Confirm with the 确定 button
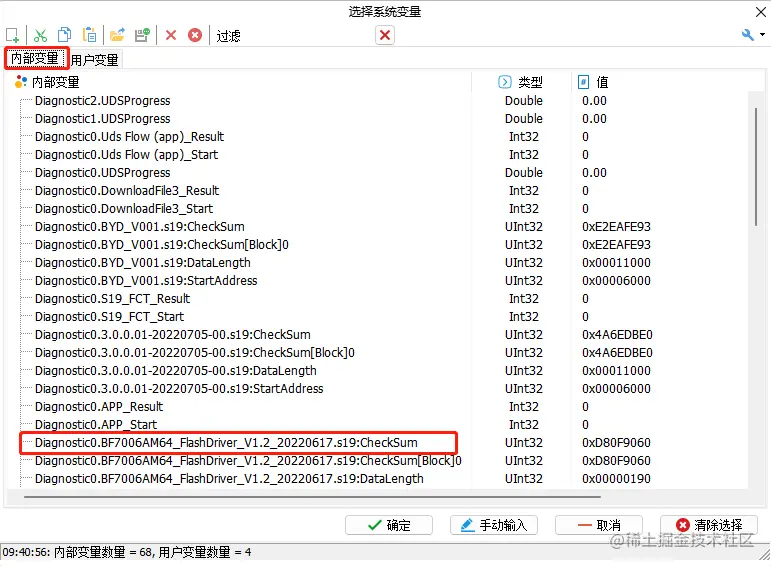Viewport: 771px width, 566px height. (x=388, y=525)
